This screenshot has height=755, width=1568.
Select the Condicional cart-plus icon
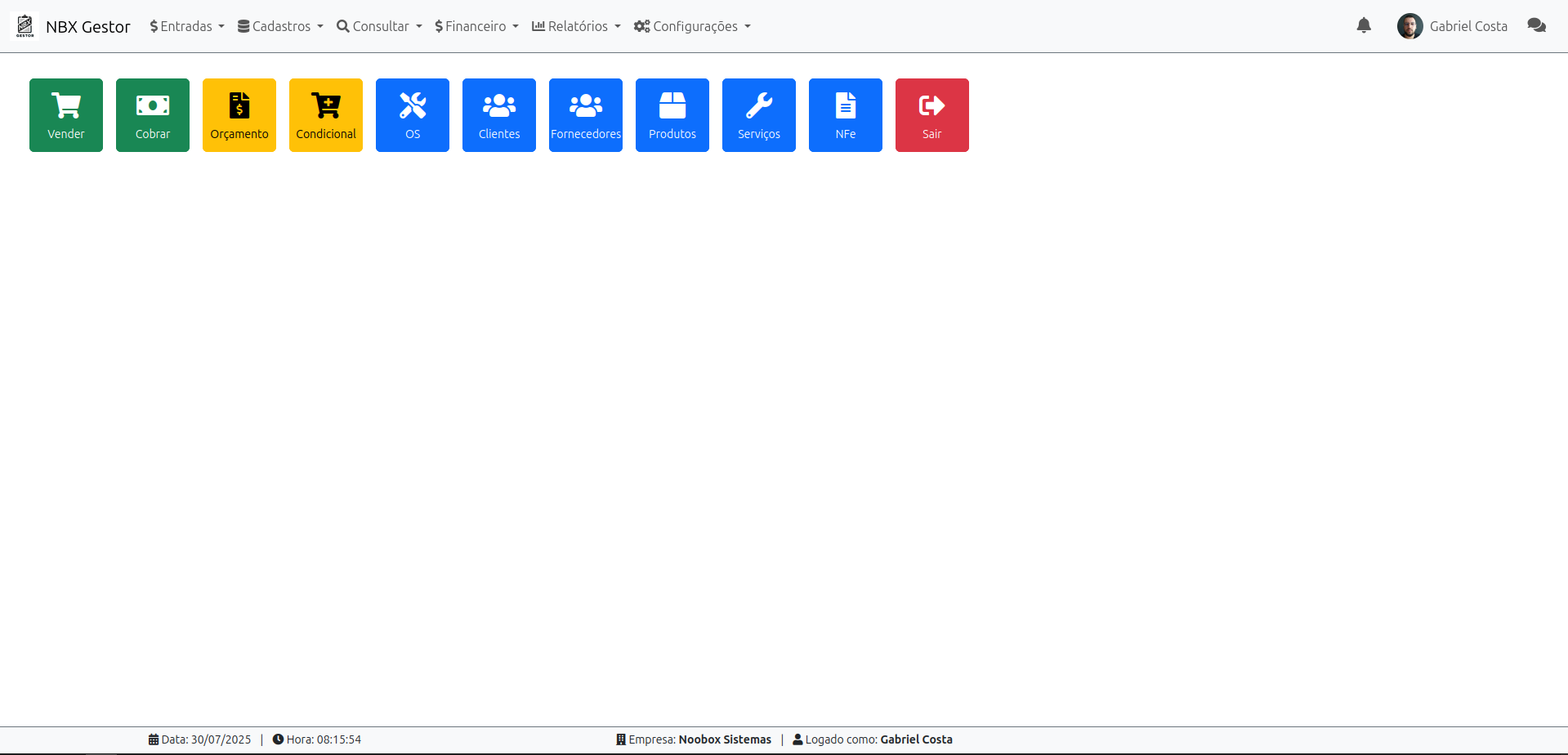tap(325, 114)
